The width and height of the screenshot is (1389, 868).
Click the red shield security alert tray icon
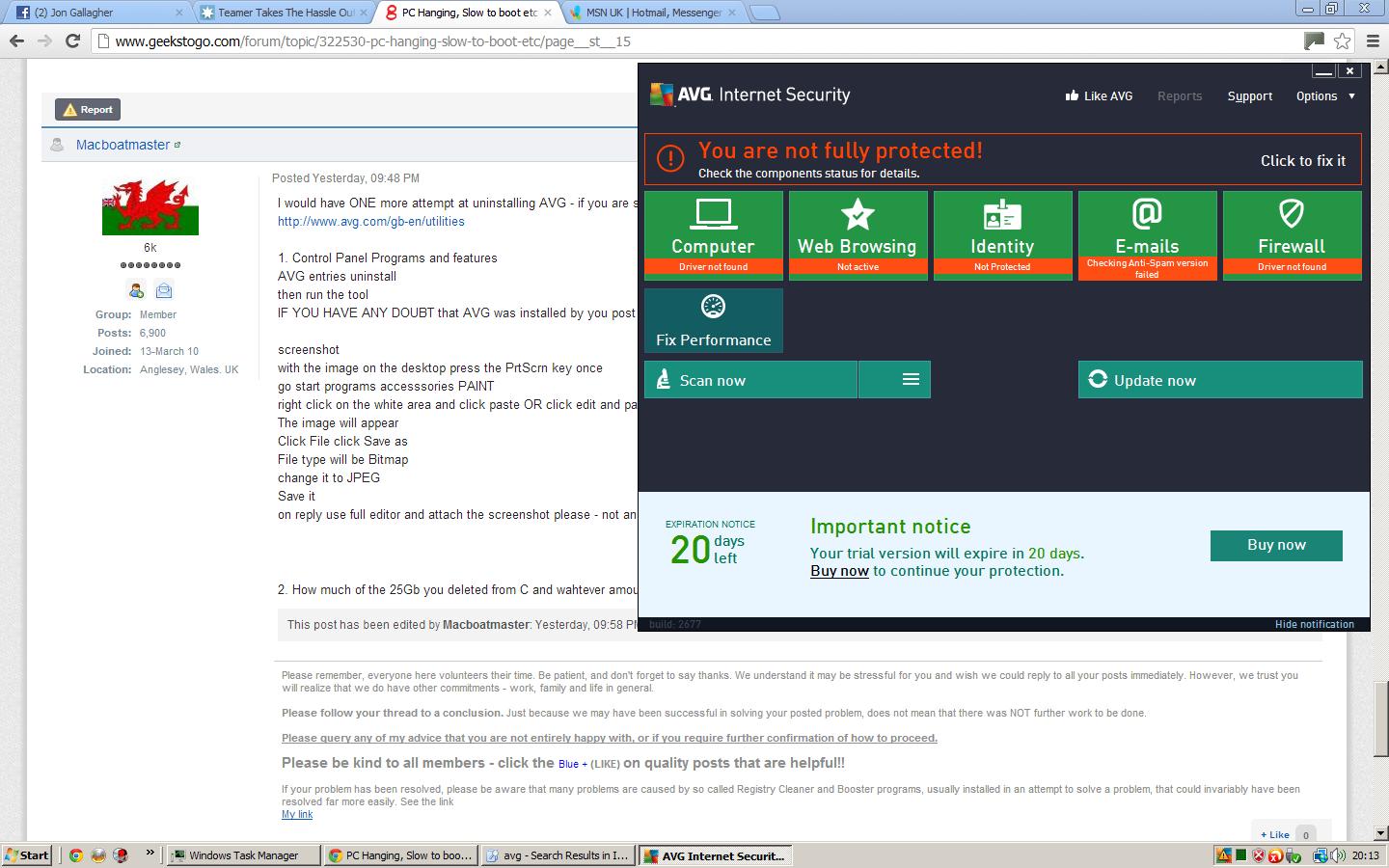click(1259, 855)
